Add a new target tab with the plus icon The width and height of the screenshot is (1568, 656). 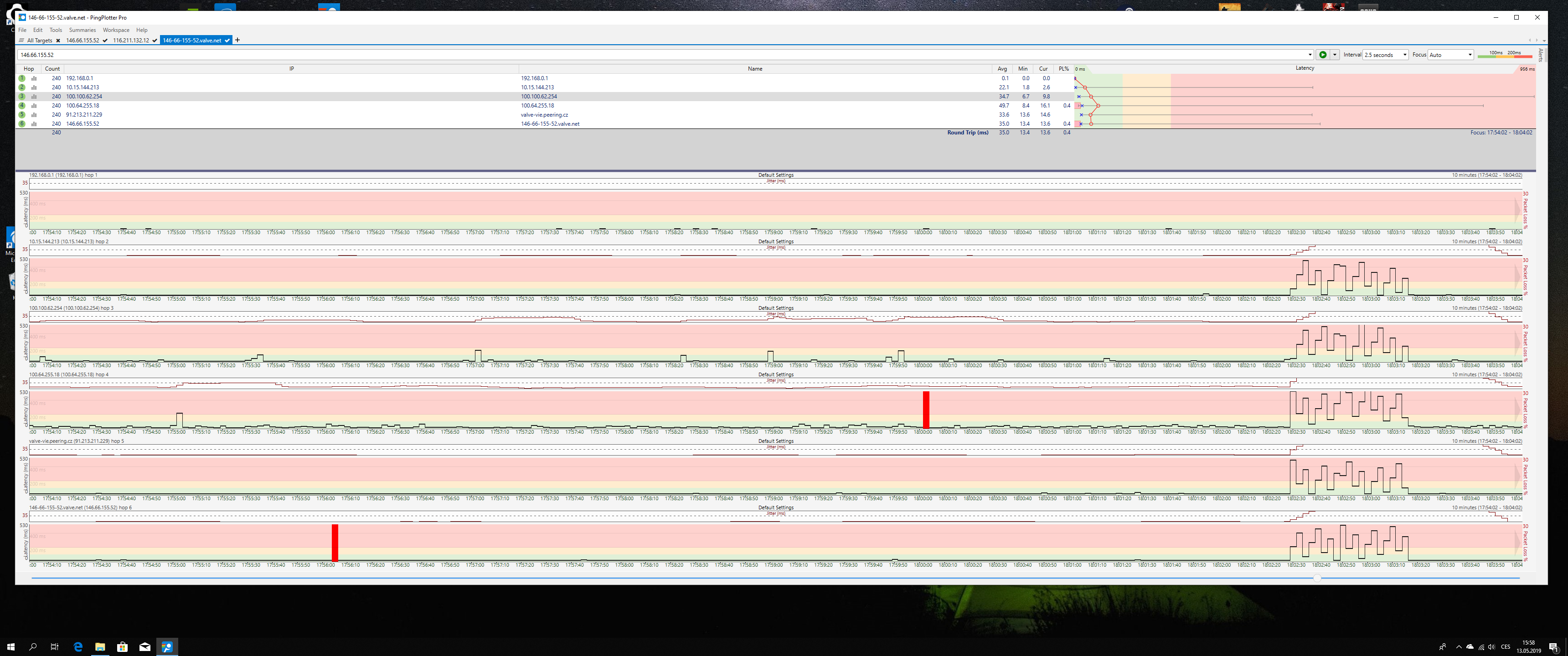click(237, 40)
